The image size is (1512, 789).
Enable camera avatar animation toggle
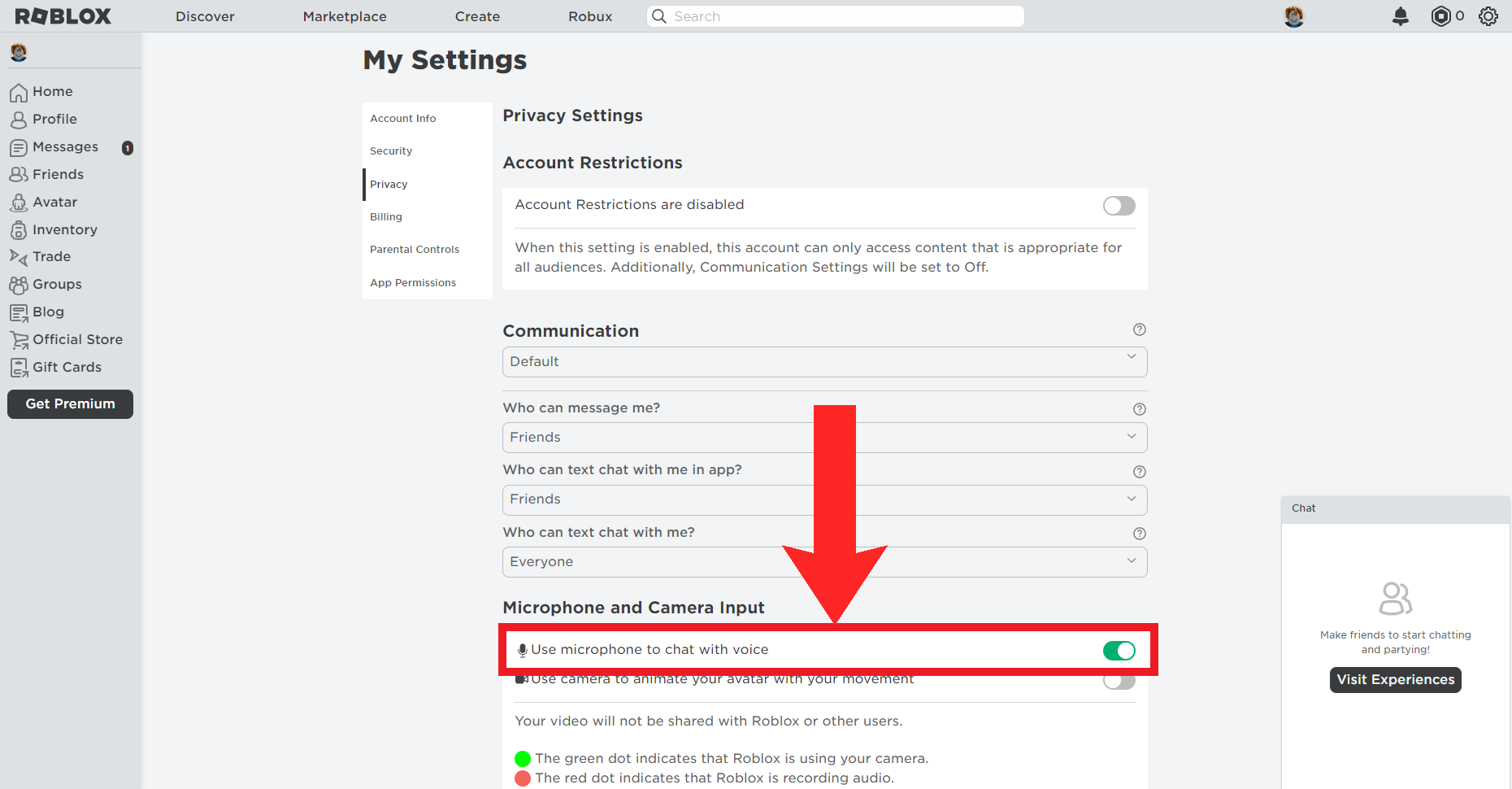(1119, 682)
